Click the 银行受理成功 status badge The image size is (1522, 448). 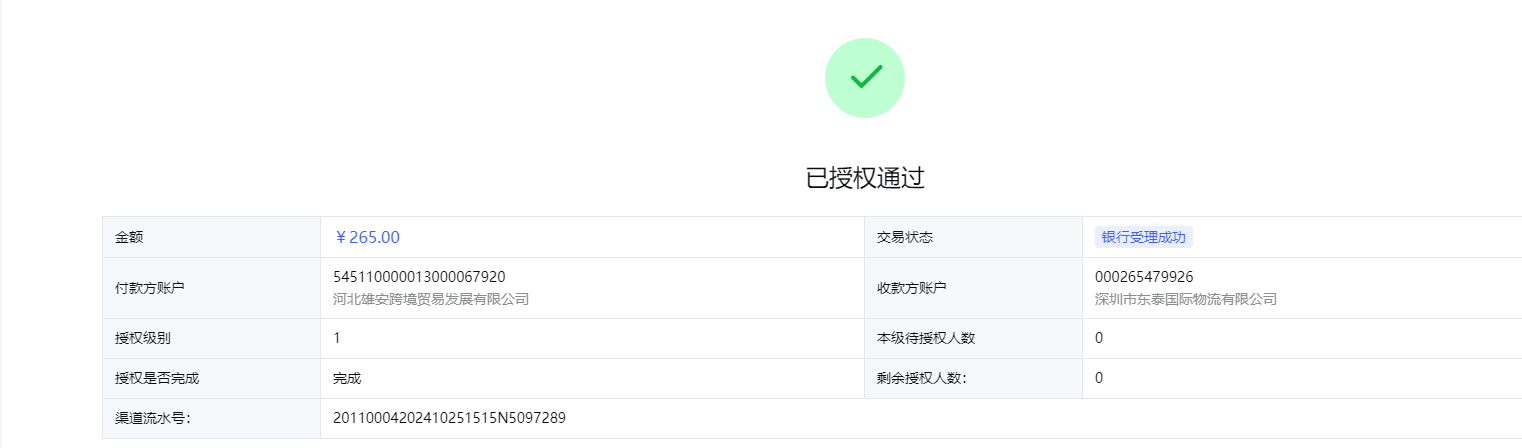click(x=1144, y=237)
